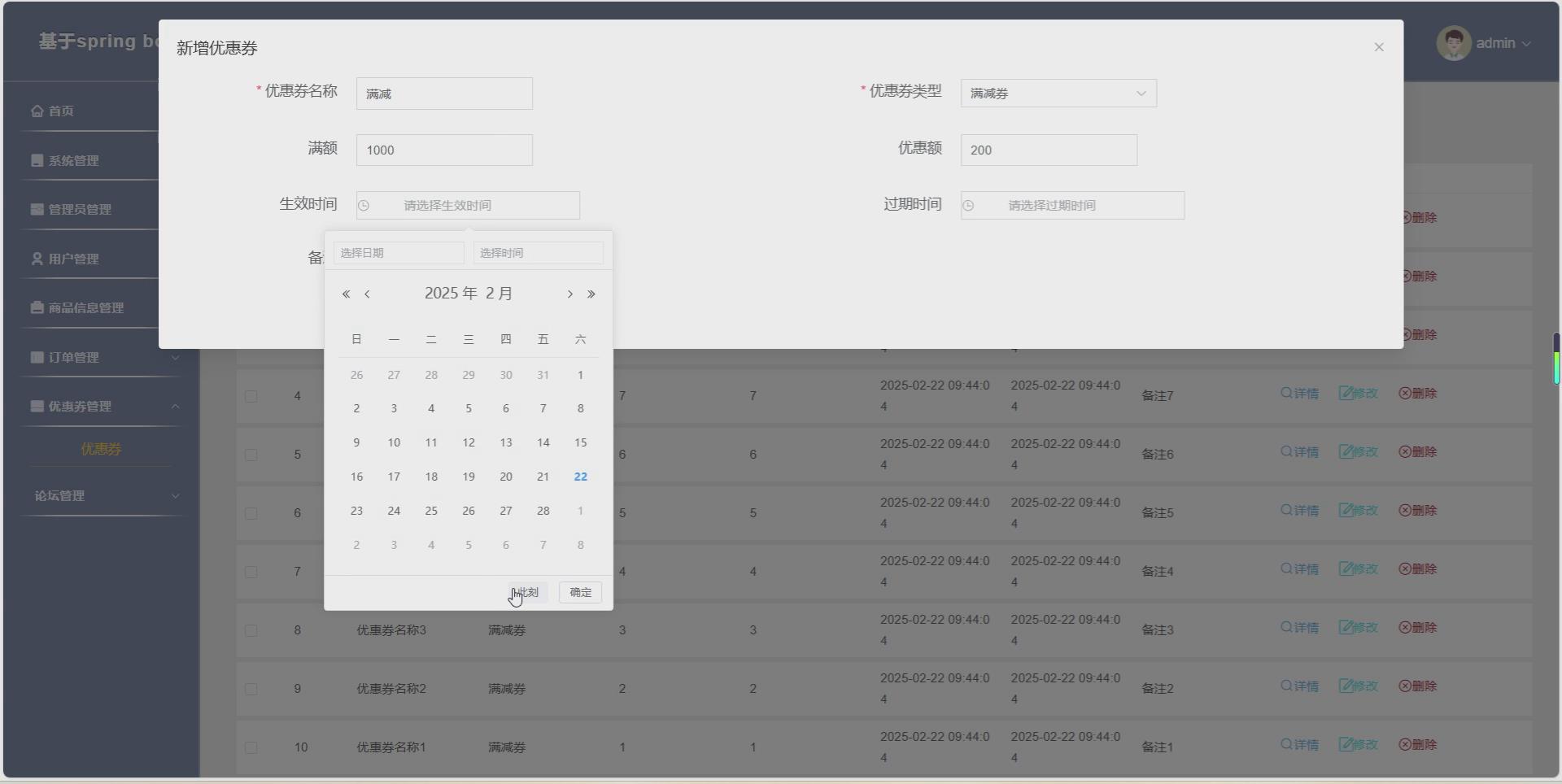Click 删除 for row 备注5

(x=1418, y=511)
